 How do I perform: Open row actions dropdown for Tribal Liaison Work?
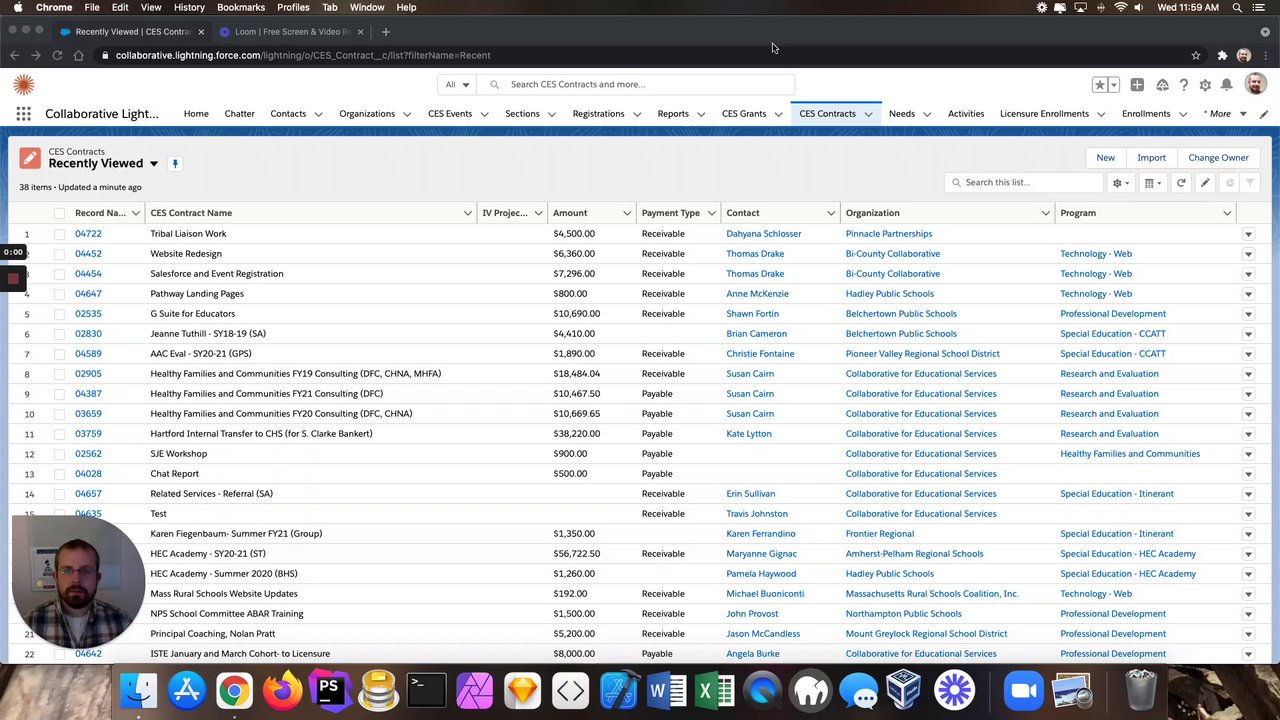pyautogui.click(x=1248, y=234)
